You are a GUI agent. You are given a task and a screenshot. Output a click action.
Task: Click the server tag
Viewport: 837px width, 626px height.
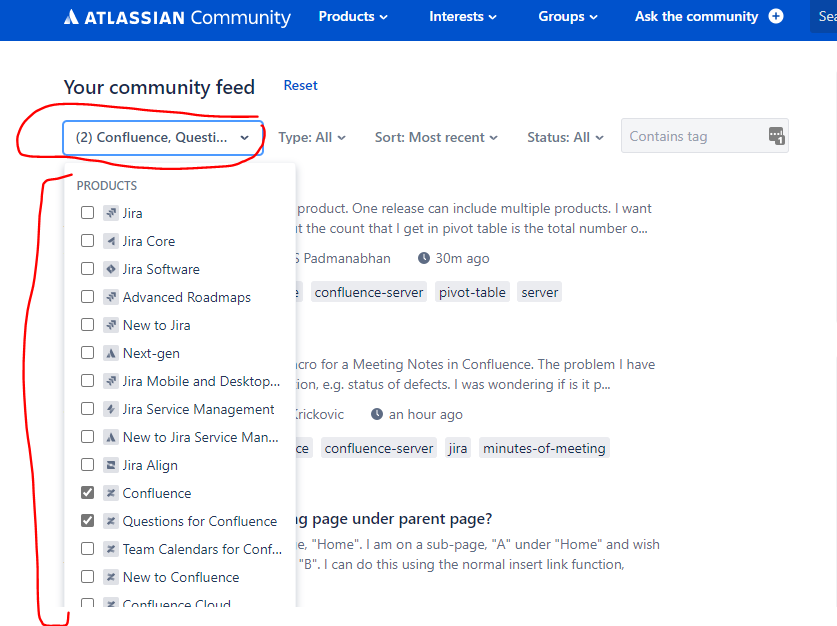(x=540, y=292)
